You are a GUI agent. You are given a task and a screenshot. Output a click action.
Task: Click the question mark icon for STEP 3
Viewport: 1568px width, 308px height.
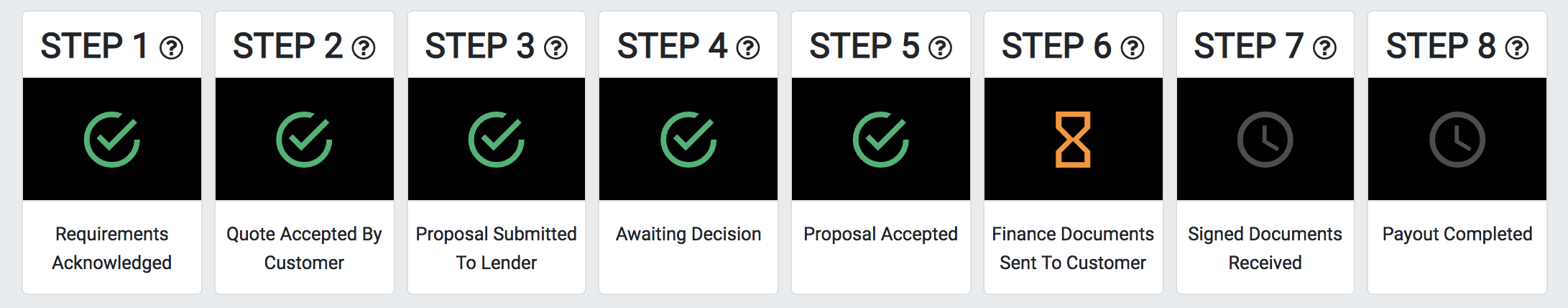point(555,48)
